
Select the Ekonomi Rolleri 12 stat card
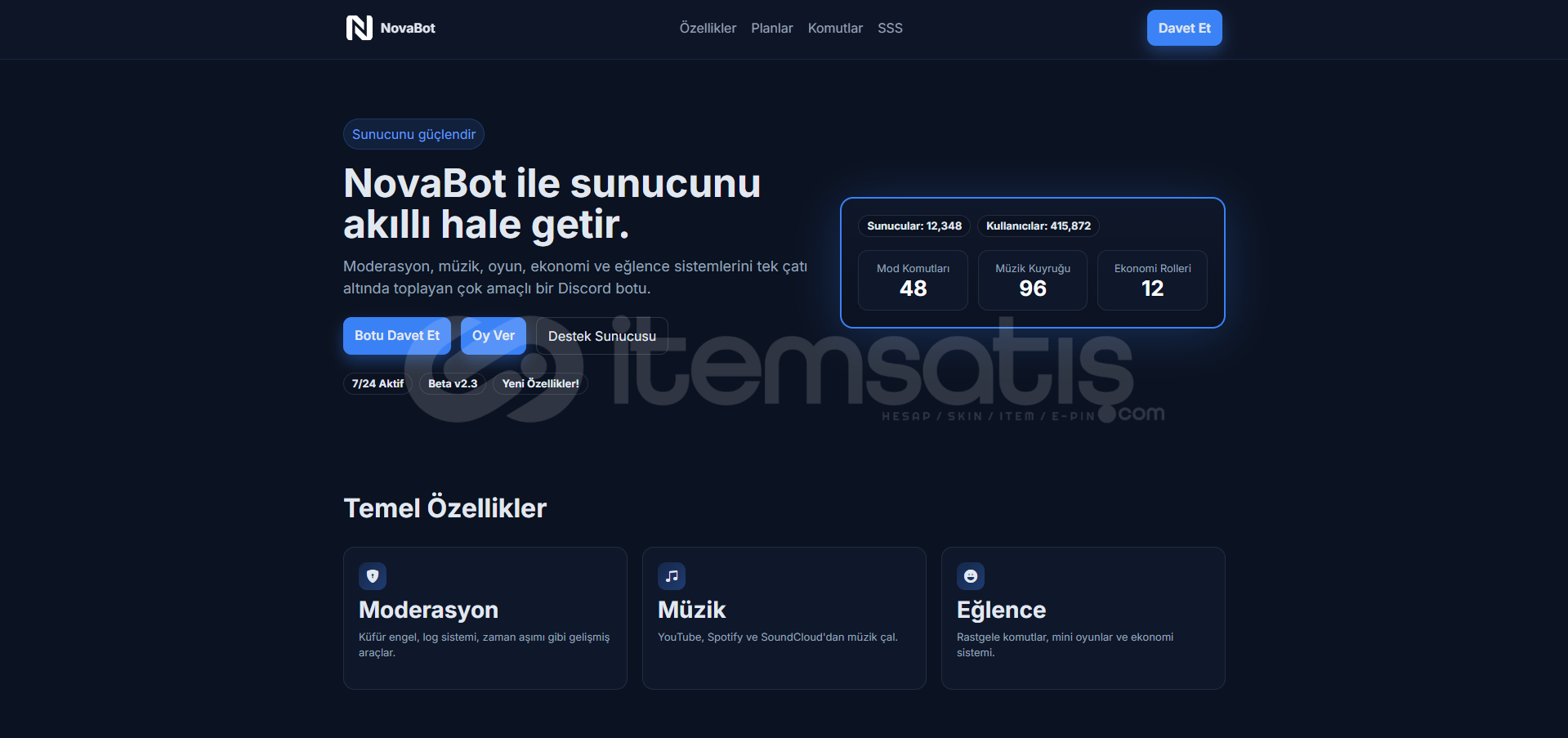[1152, 280]
